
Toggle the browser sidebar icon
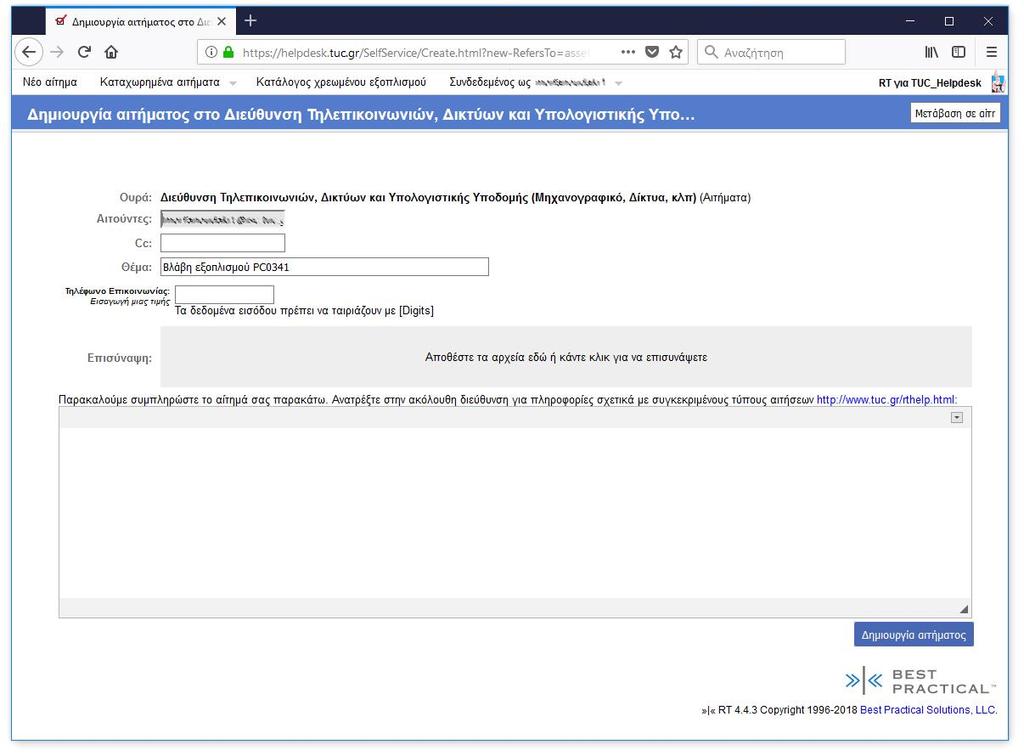(959, 52)
